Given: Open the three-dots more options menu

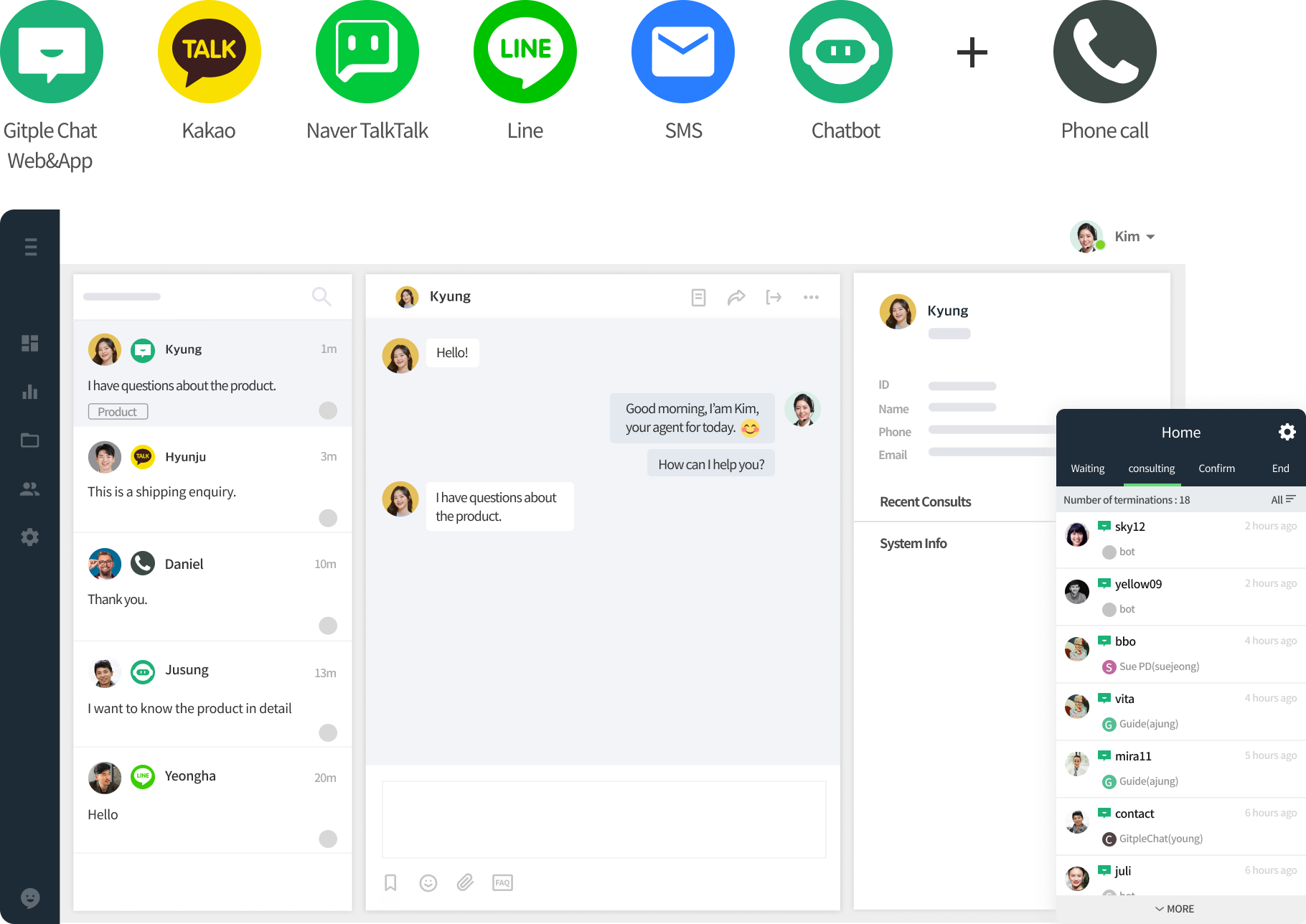Looking at the screenshot, I should coord(811,297).
